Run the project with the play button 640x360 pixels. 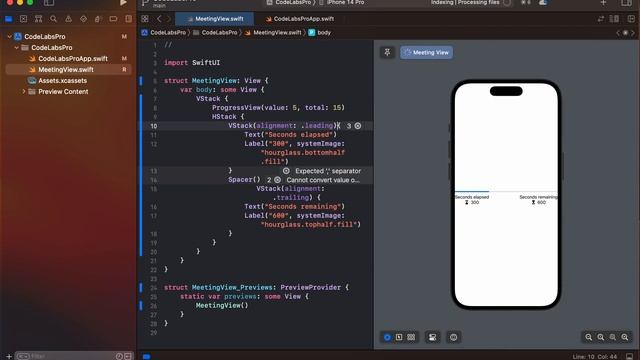point(123,2)
